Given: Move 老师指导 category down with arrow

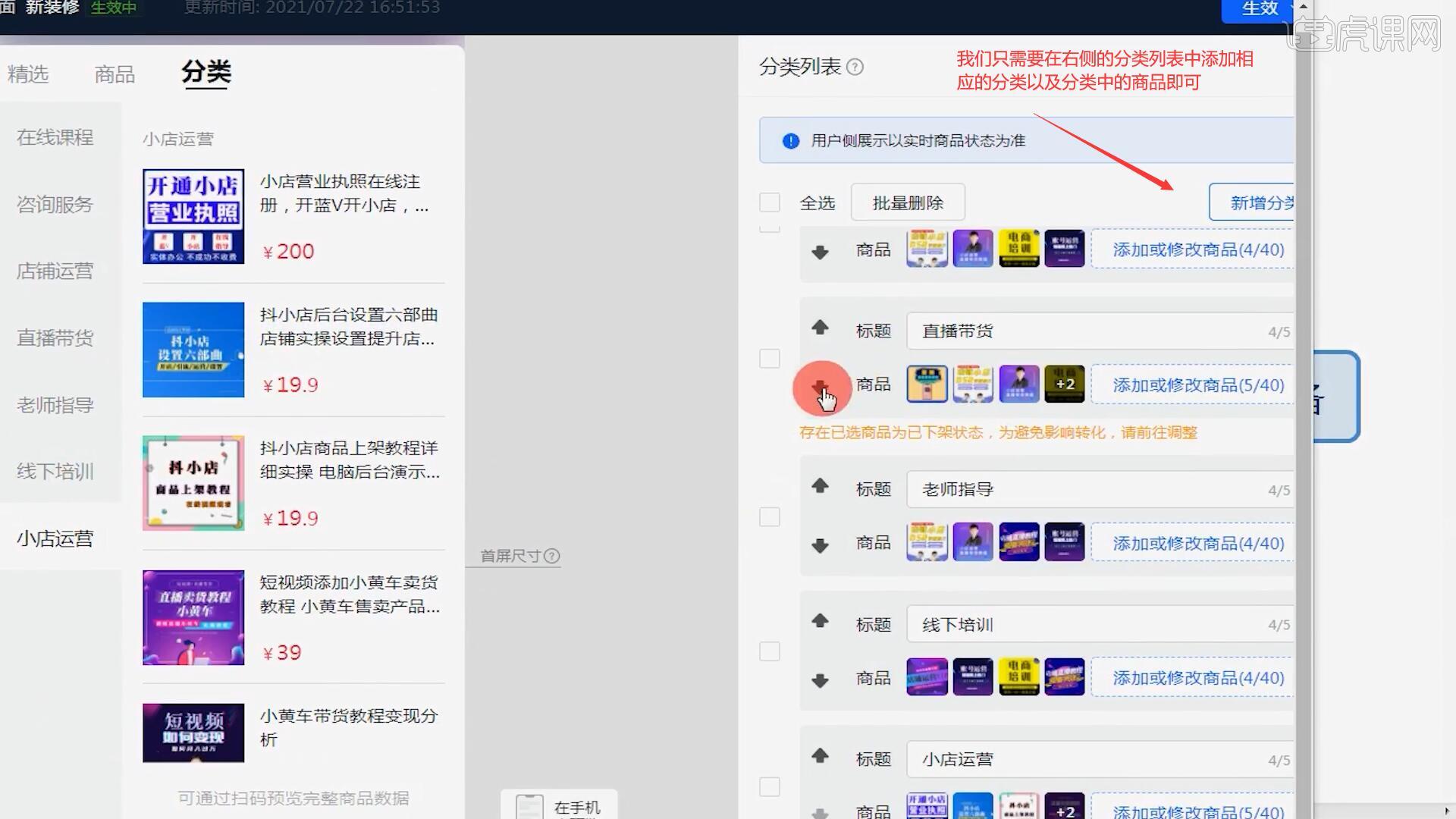Looking at the screenshot, I should (820, 545).
